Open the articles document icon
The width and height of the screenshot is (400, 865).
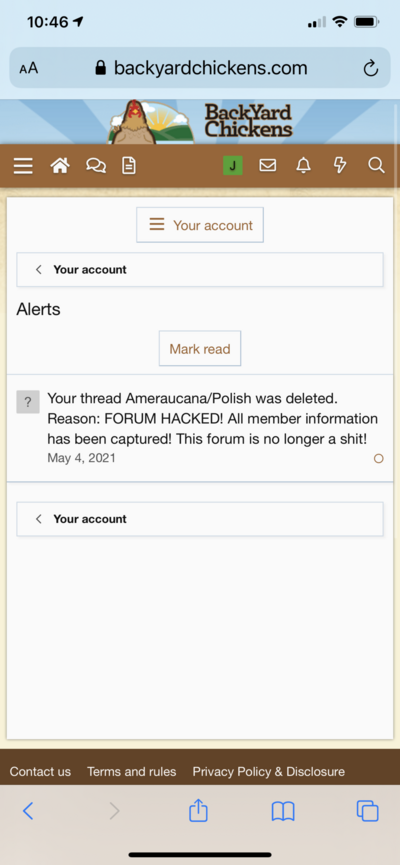(x=129, y=165)
